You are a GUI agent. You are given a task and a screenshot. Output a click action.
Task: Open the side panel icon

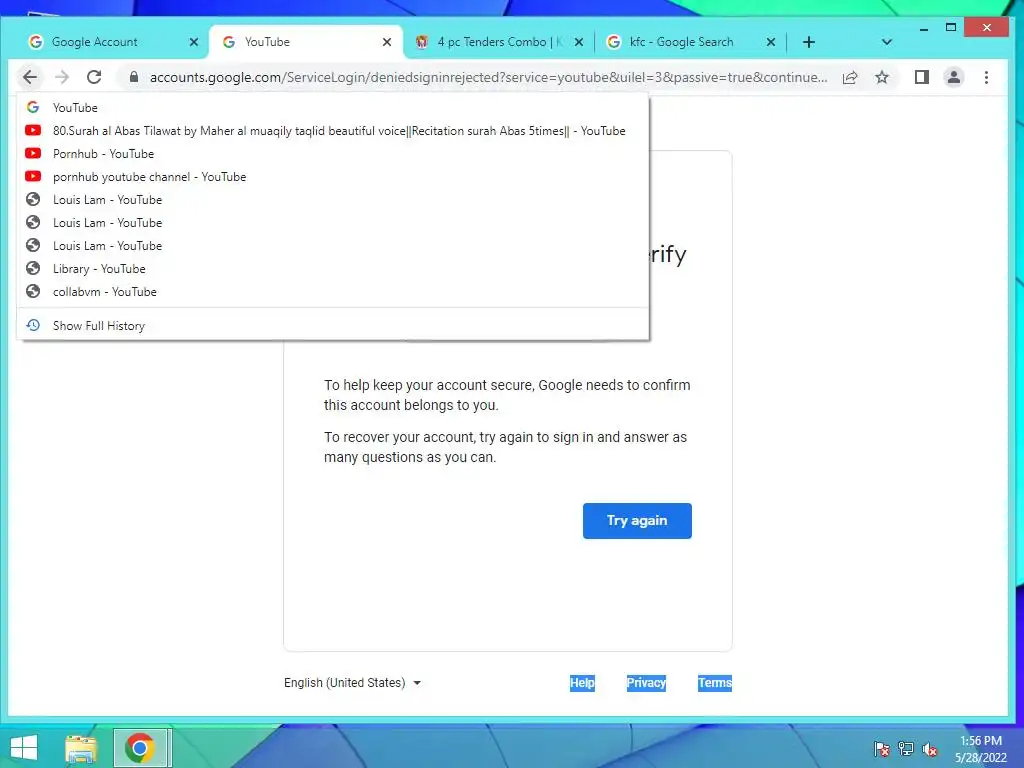[x=921, y=77]
